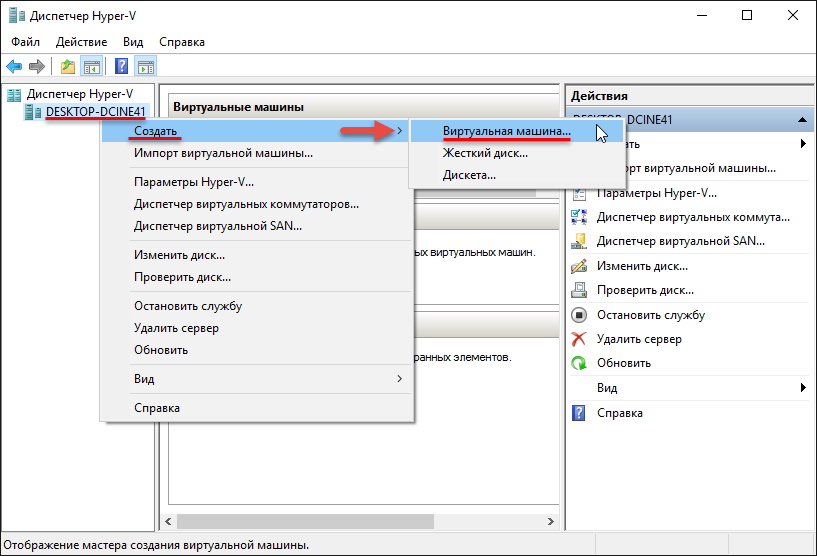
Task: Click the Up one level folder icon
Action: [x=68, y=66]
